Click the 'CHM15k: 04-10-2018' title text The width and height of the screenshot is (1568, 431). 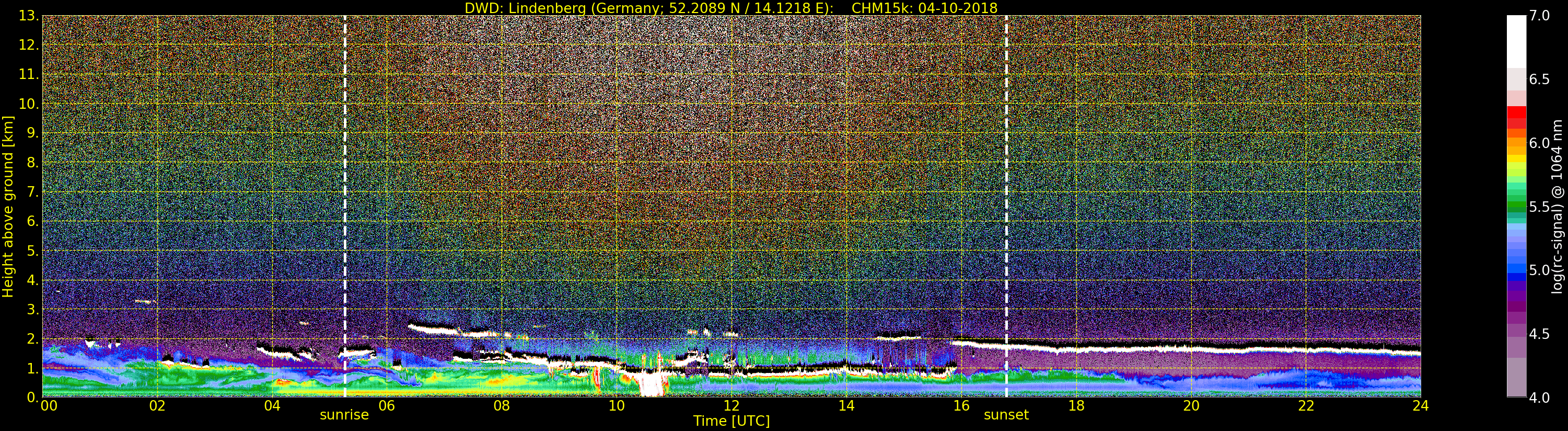coord(925,8)
